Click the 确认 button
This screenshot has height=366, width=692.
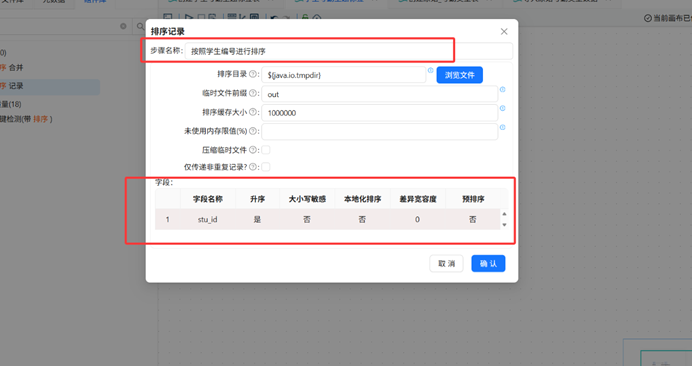pyautogui.click(x=488, y=264)
